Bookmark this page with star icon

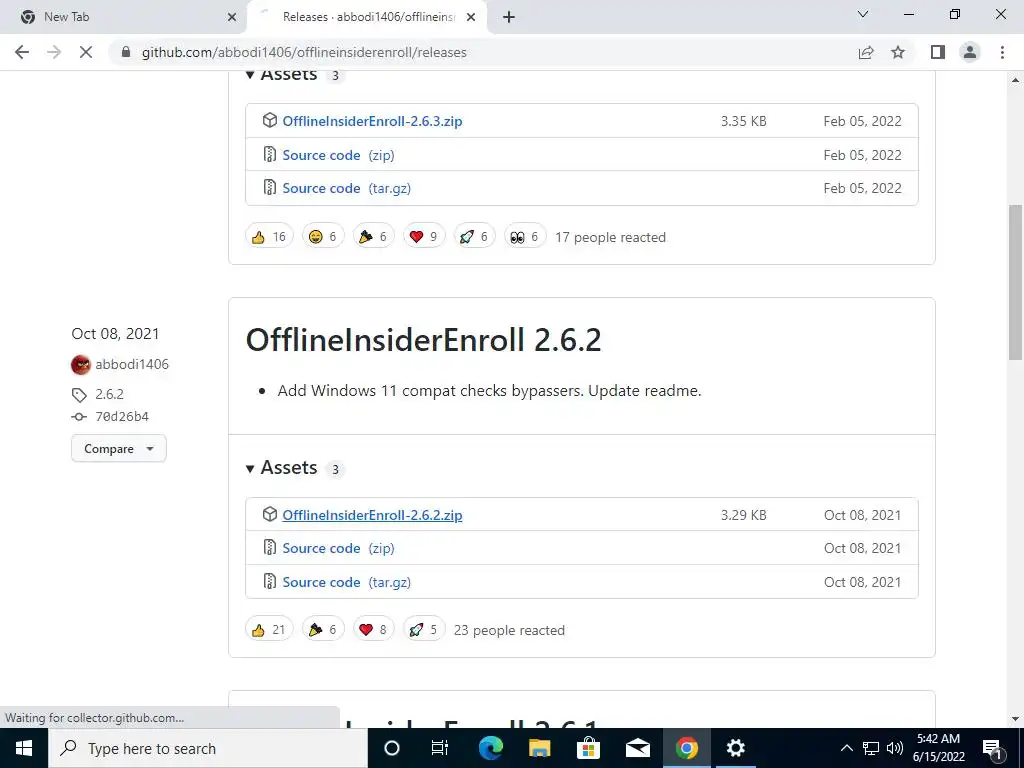point(898,52)
